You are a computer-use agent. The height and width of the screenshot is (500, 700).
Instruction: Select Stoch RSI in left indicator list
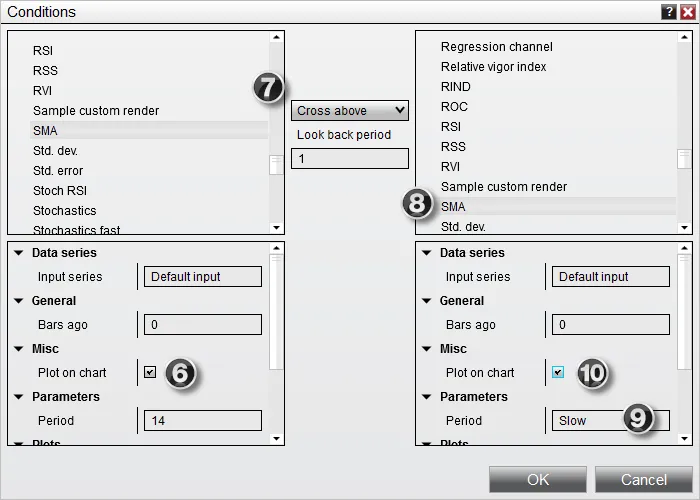pyautogui.click(x=60, y=191)
